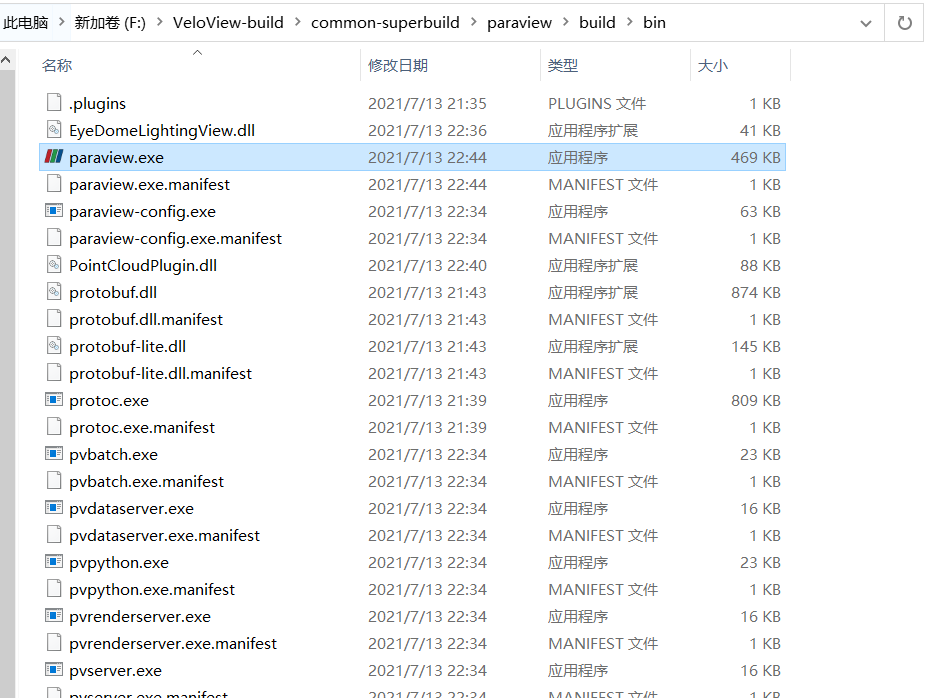Screen dimensions: 934x698
Task: Click date 2021/7/13 22:40
Action: point(427,265)
